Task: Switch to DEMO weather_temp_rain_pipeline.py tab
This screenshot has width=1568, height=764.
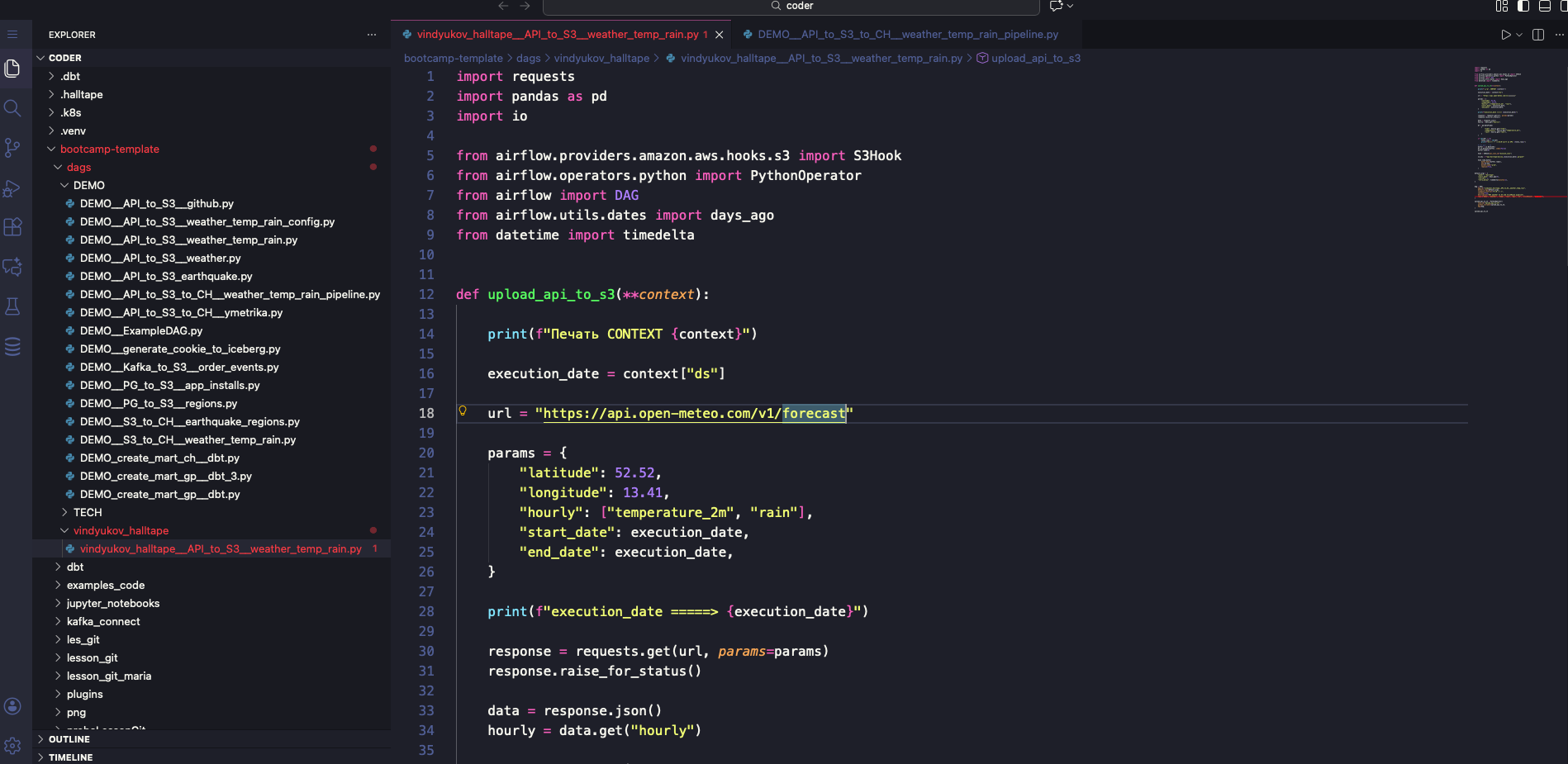Action: click(906, 35)
